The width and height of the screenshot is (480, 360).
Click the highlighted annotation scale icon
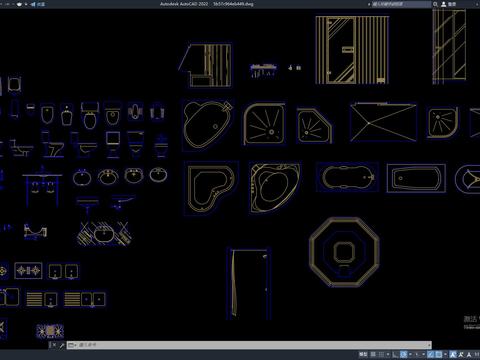pos(453,355)
